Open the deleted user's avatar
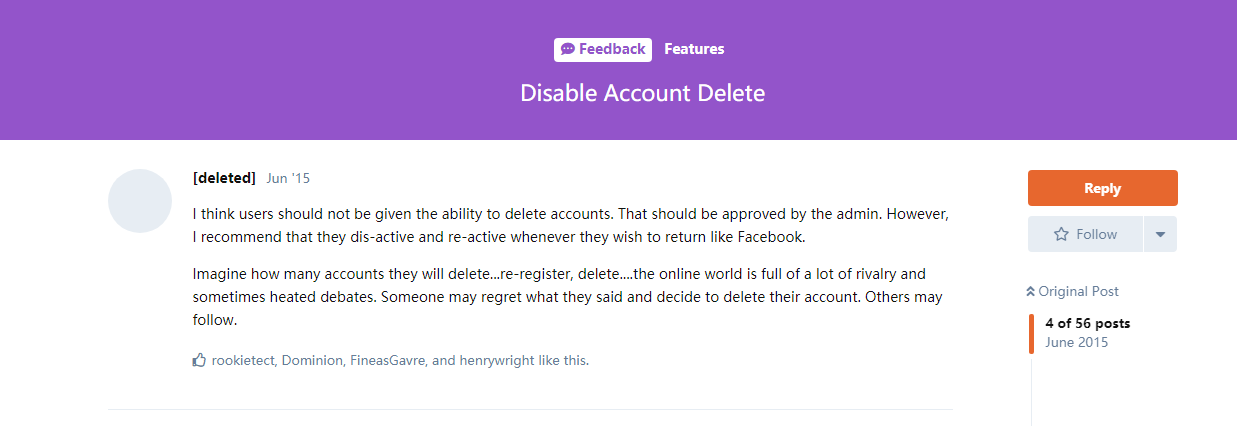 point(140,201)
